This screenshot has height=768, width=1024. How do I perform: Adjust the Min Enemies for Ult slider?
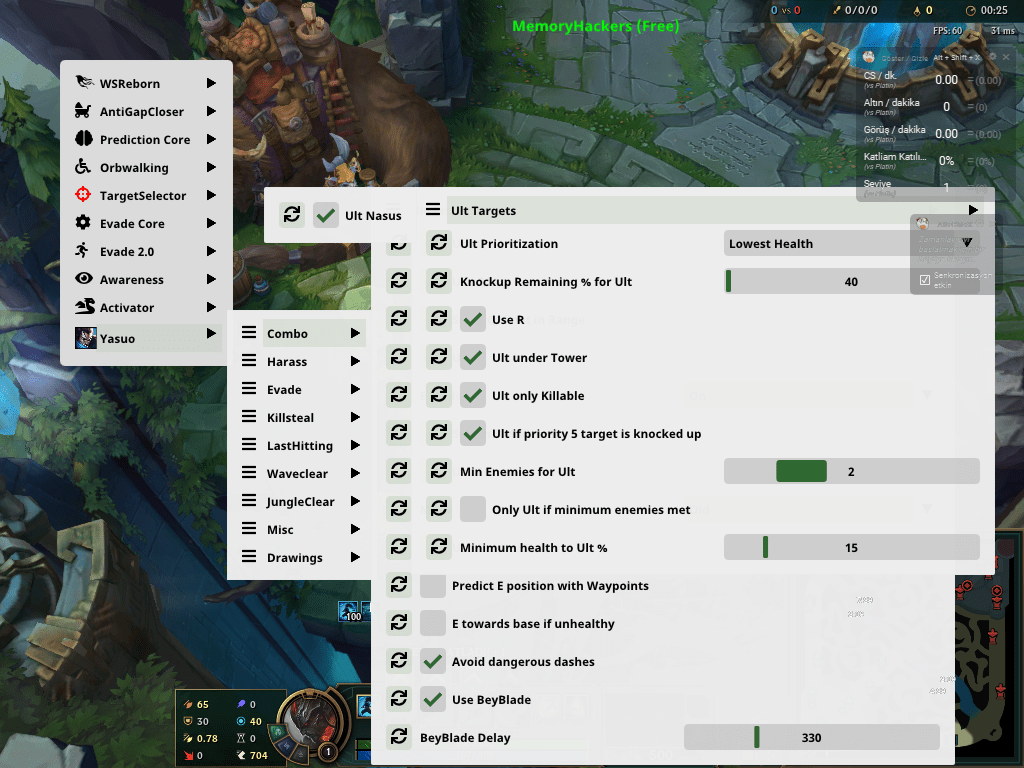click(x=852, y=471)
